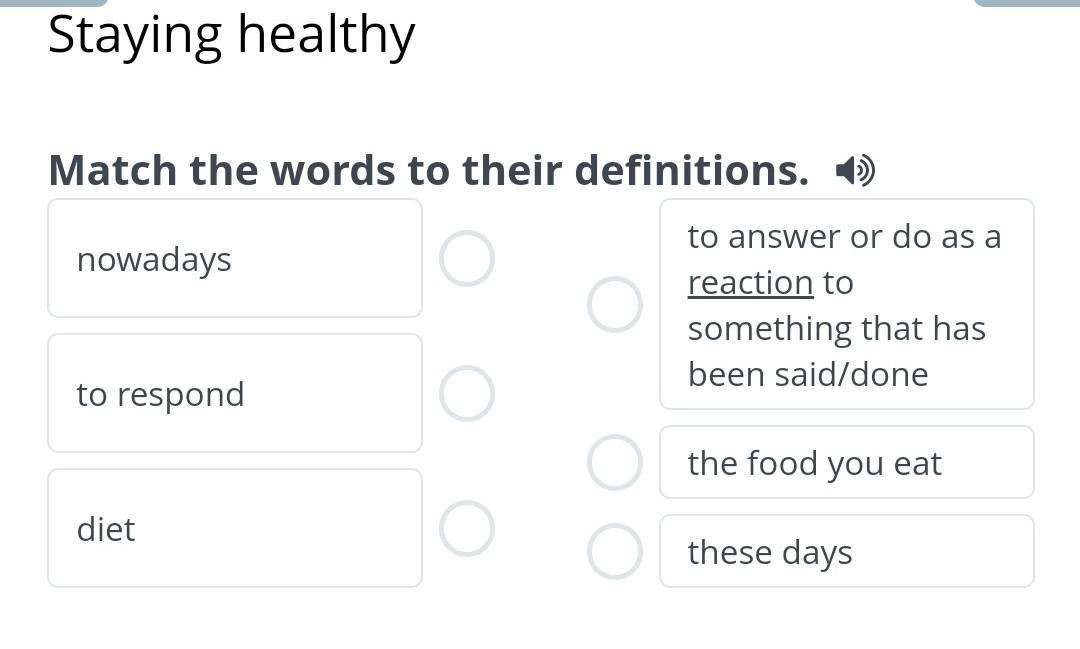
Task: Click the 'to answer or do as a' line of text
Action: [x=844, y=237]
